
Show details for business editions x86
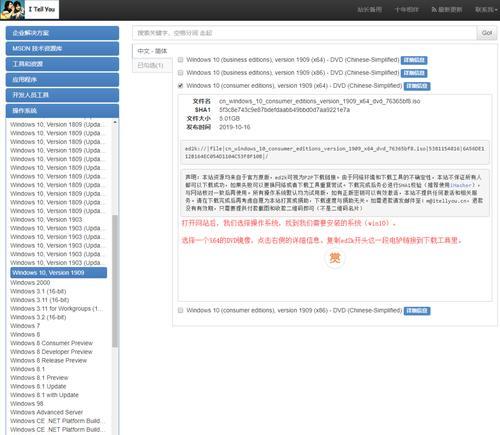pyautogui.click(x=414, y=73)
